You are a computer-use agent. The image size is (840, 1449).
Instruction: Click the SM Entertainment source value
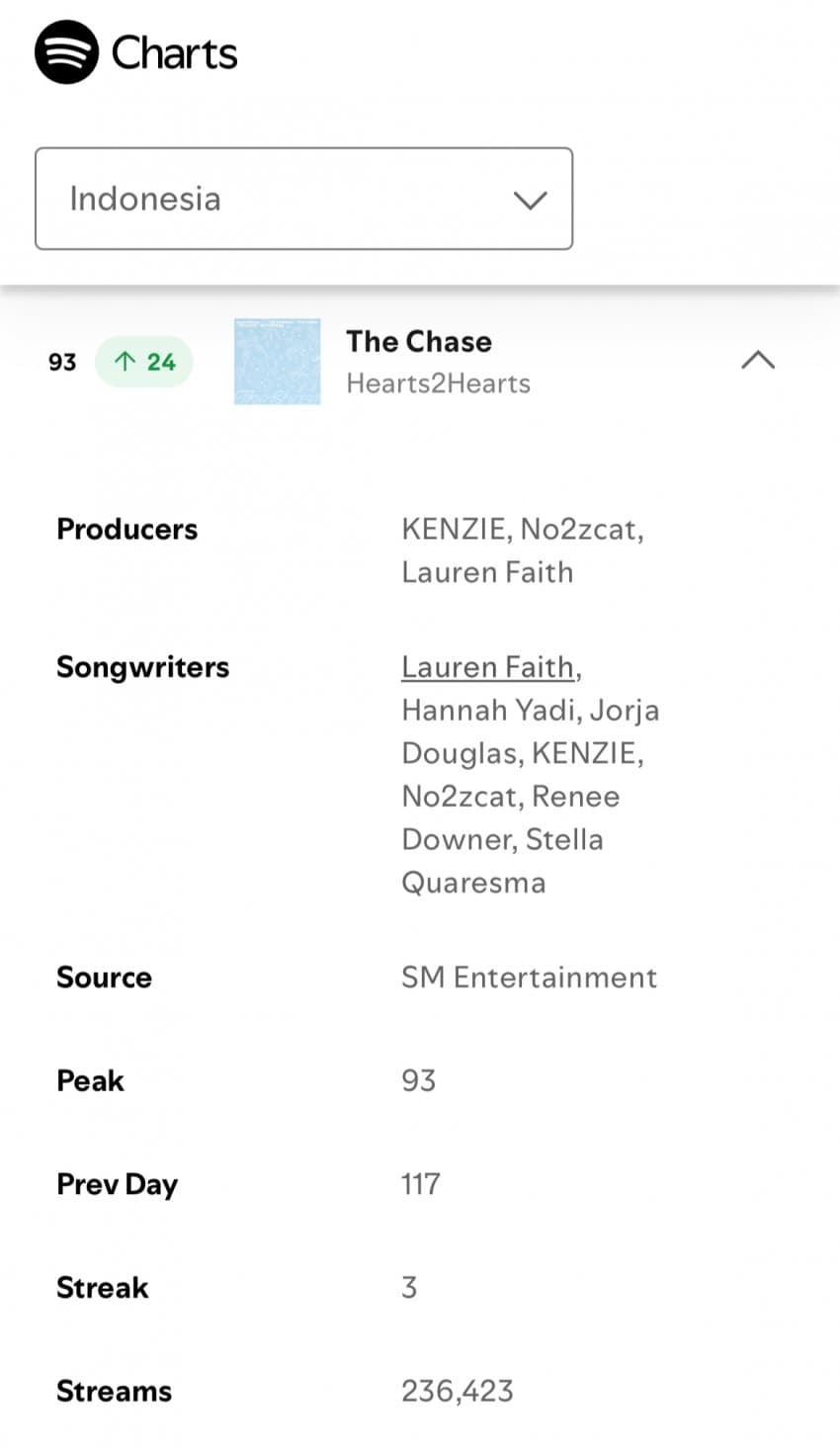tap(529, 978)
